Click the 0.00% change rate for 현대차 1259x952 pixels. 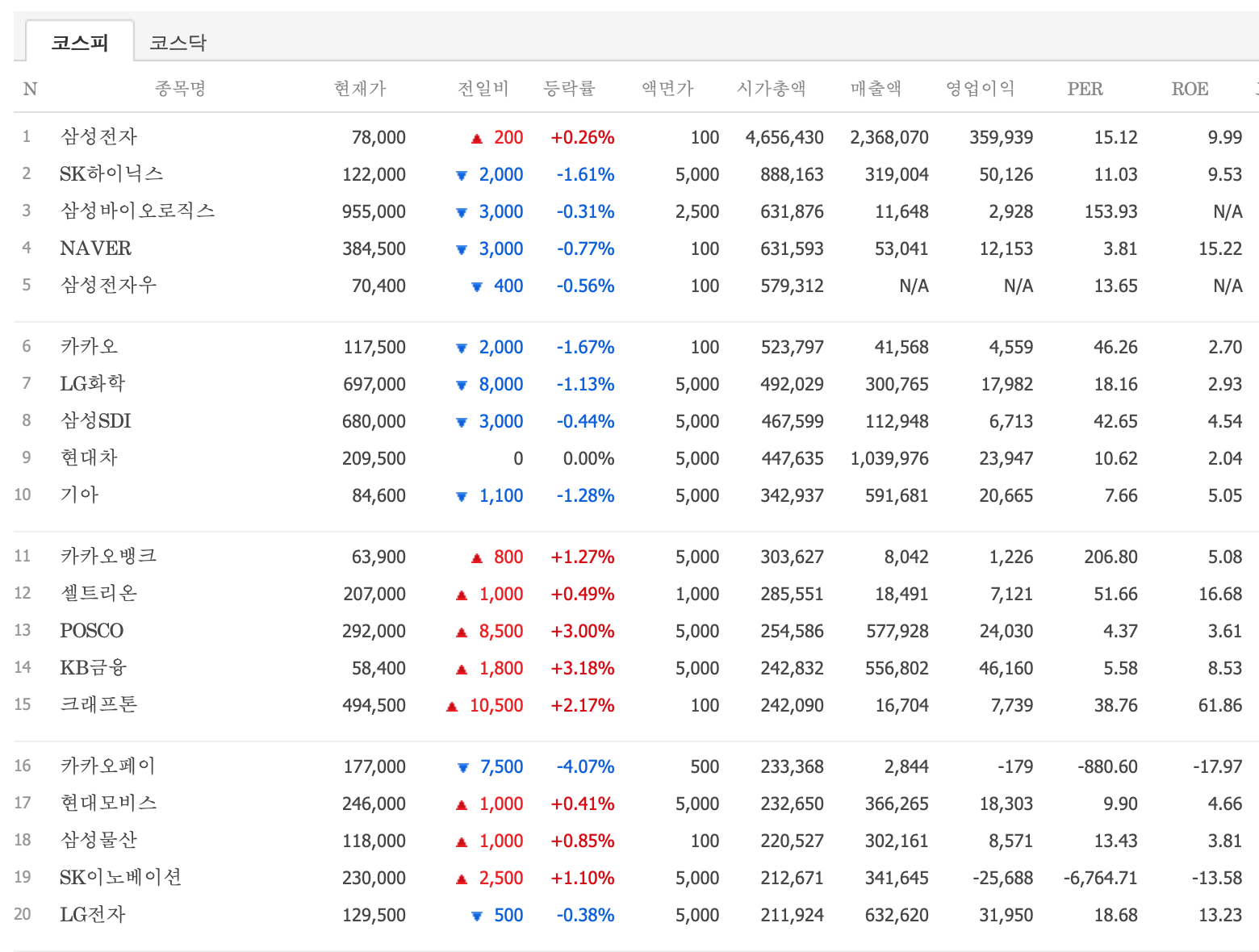point(588,458)
